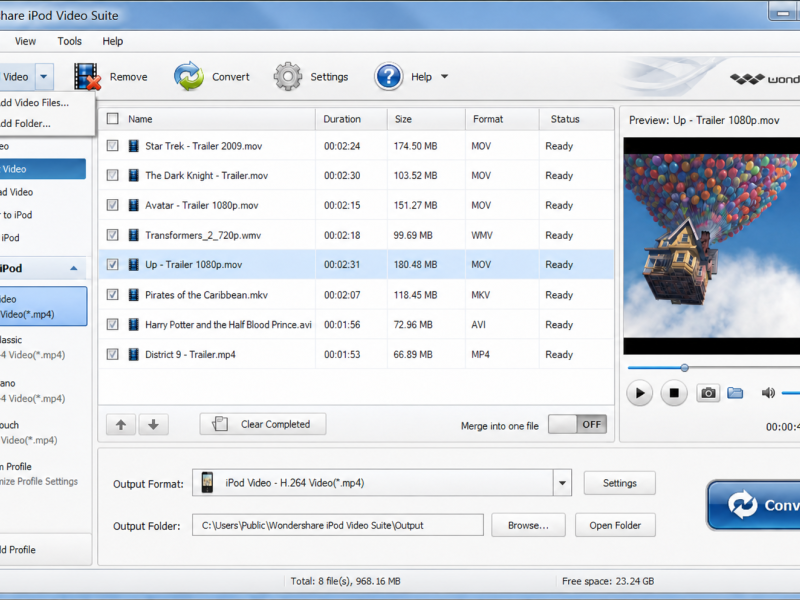Click the toolbar Convert label
Image resolution: width=800 pixels, height=600 pixels.
[231, 77]
